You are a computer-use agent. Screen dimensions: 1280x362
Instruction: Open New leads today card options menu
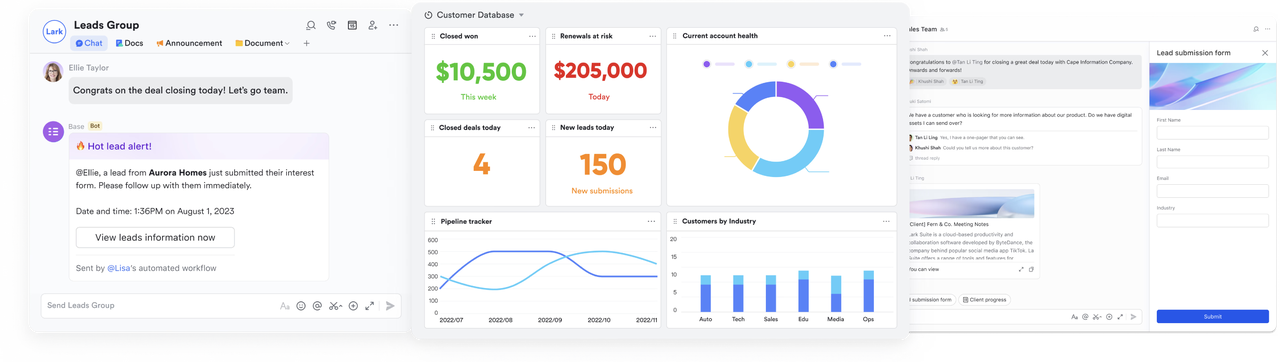(652, 128)
